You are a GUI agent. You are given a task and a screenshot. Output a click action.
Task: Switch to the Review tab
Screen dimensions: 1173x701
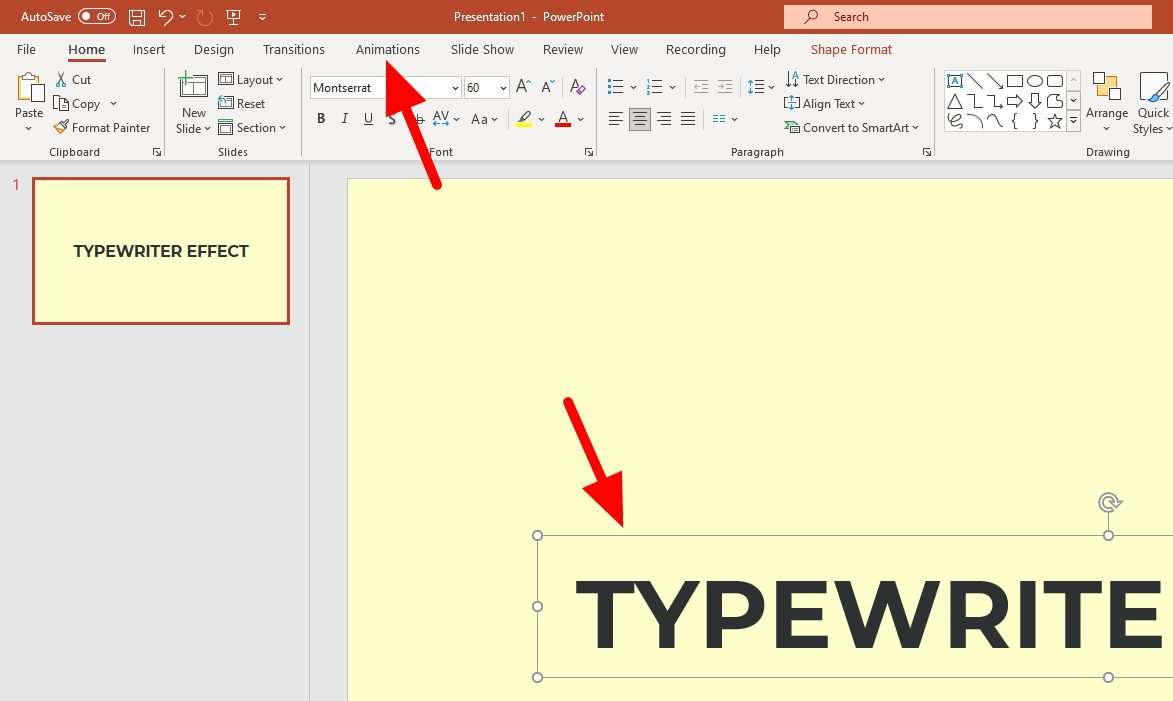563,49
